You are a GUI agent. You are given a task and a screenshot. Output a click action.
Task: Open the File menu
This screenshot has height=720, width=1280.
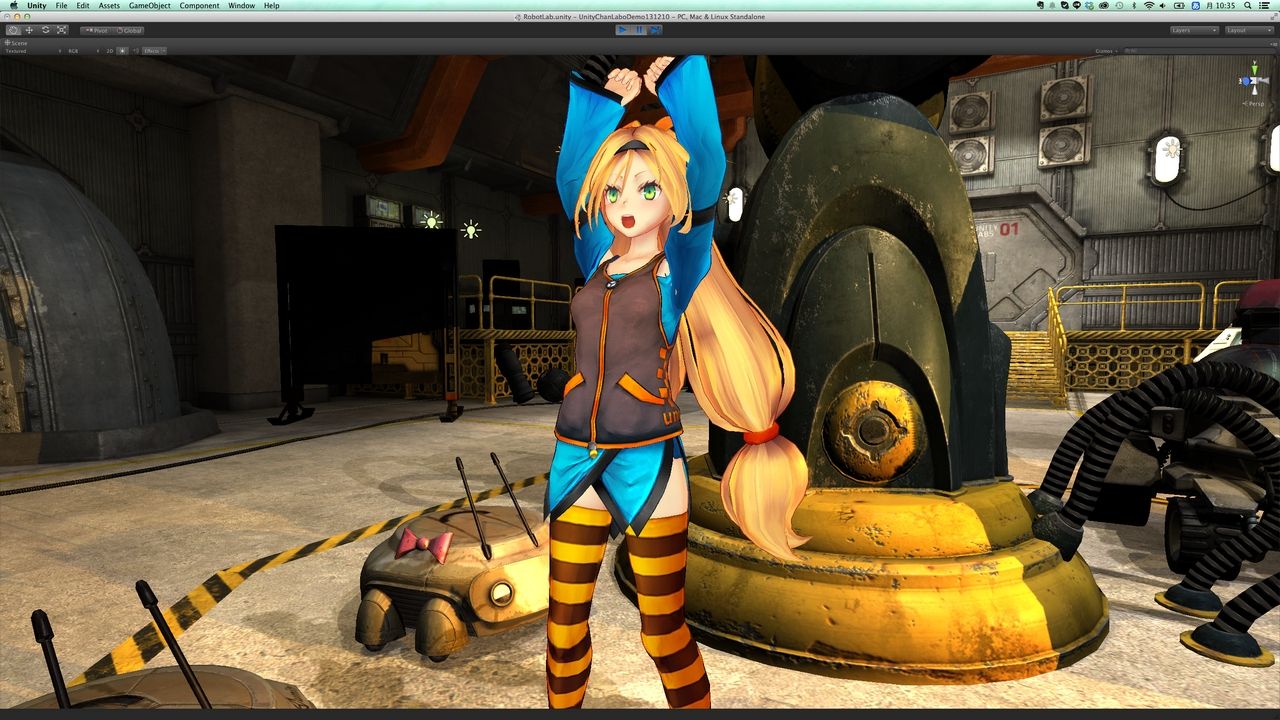[62, 6]
